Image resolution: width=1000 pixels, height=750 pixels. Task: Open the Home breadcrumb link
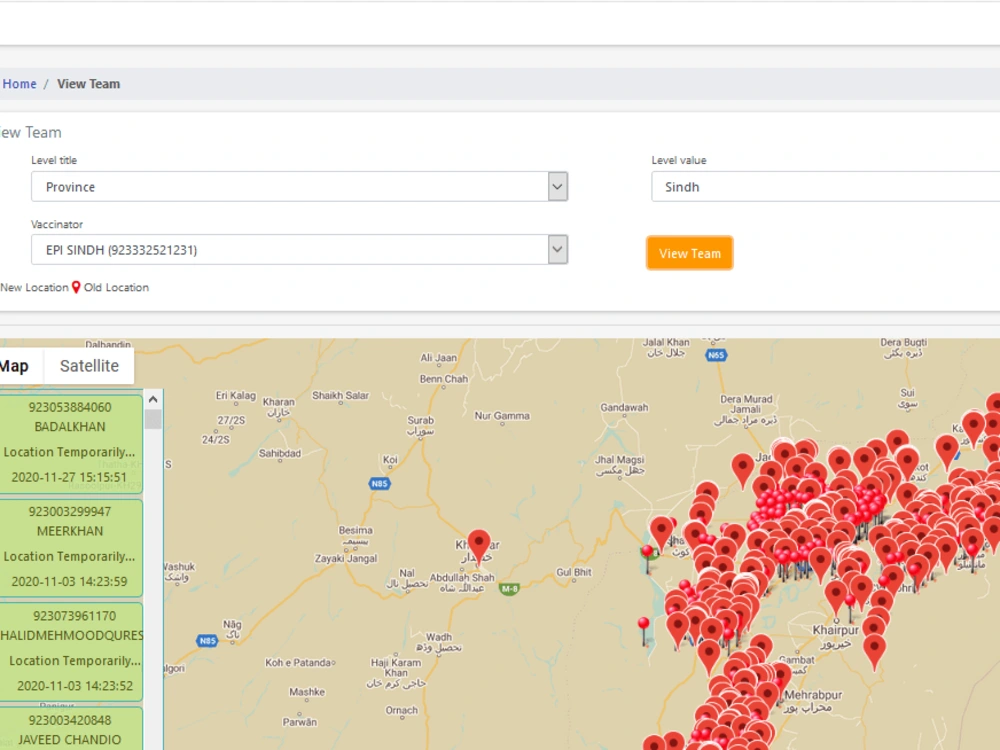19,84
